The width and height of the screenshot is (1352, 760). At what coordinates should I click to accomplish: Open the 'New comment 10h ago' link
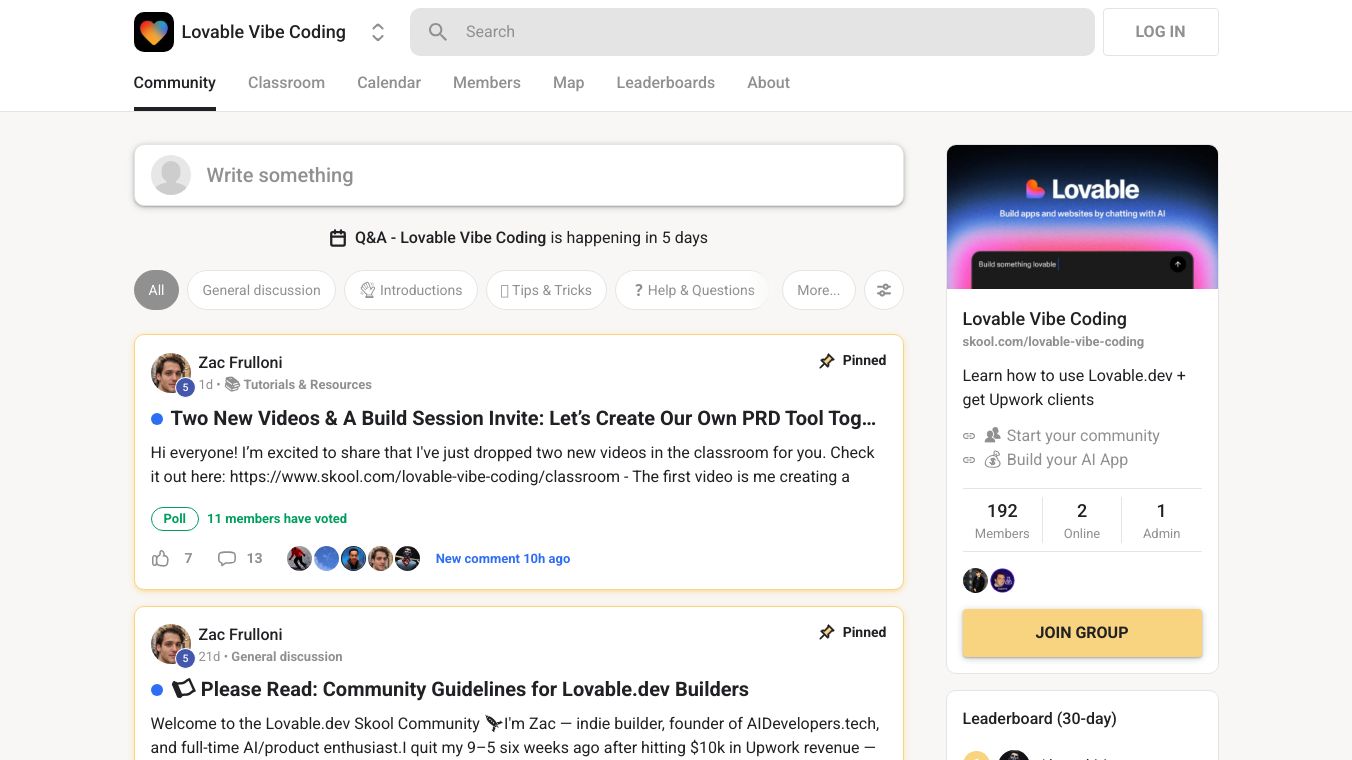pyautogui.click(x=503, y=559)
